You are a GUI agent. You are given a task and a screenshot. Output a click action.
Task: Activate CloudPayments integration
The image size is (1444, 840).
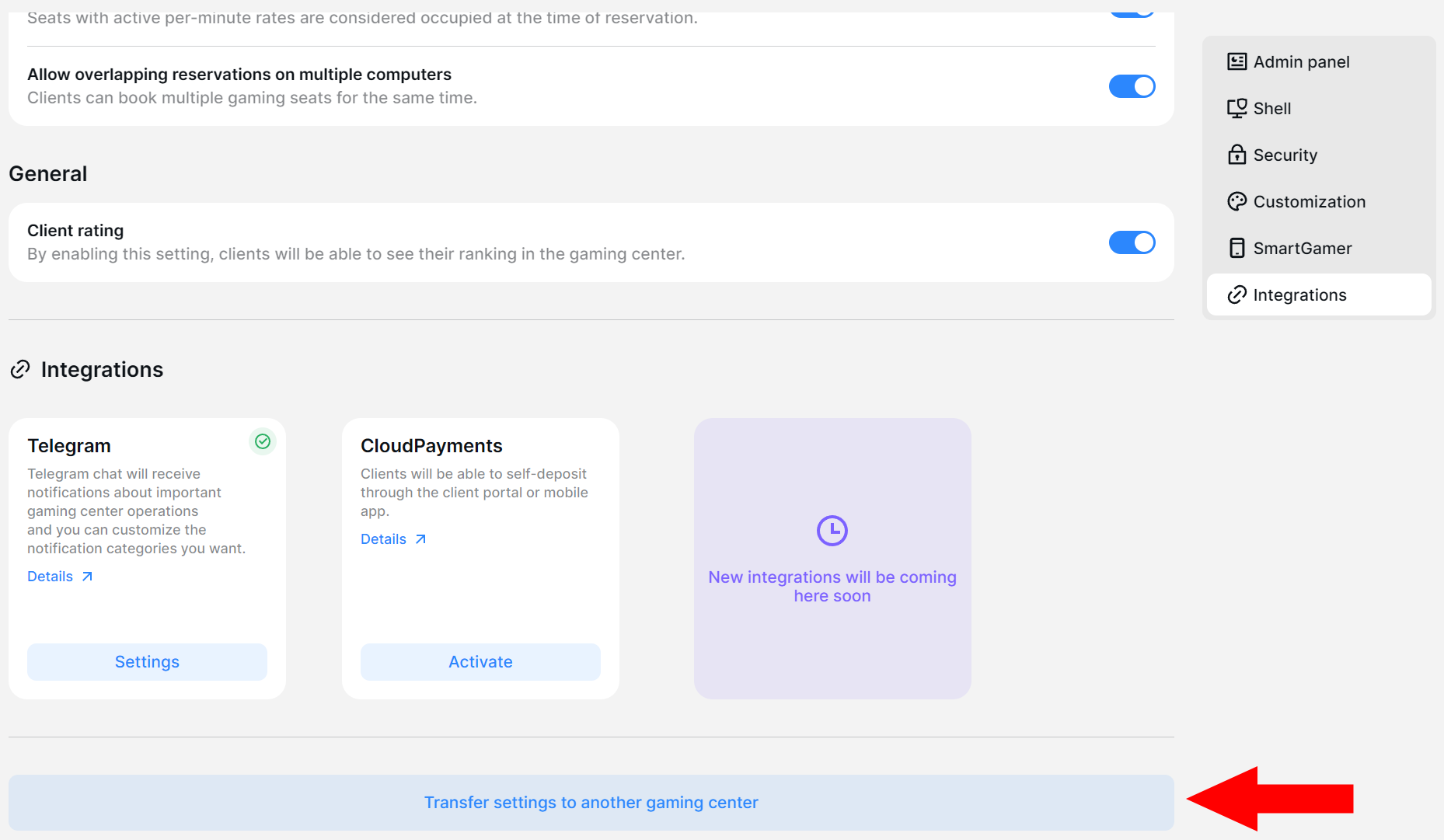click(x=480, y=662)
